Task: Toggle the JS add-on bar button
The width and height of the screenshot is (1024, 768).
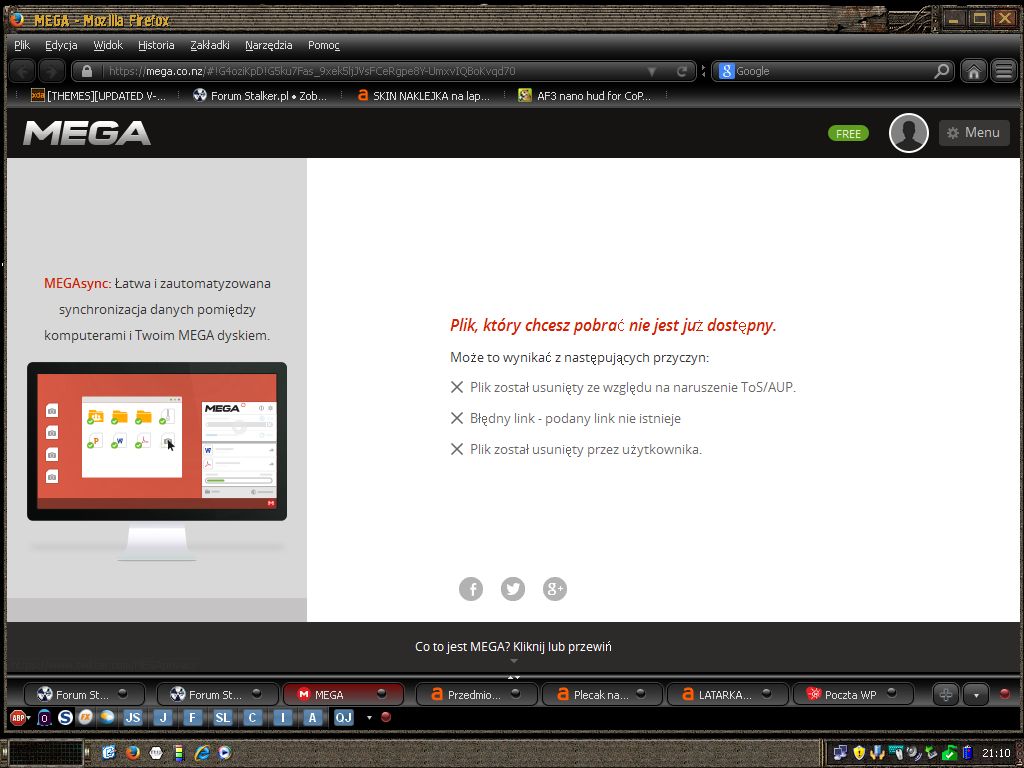Action: click(133, 718)
